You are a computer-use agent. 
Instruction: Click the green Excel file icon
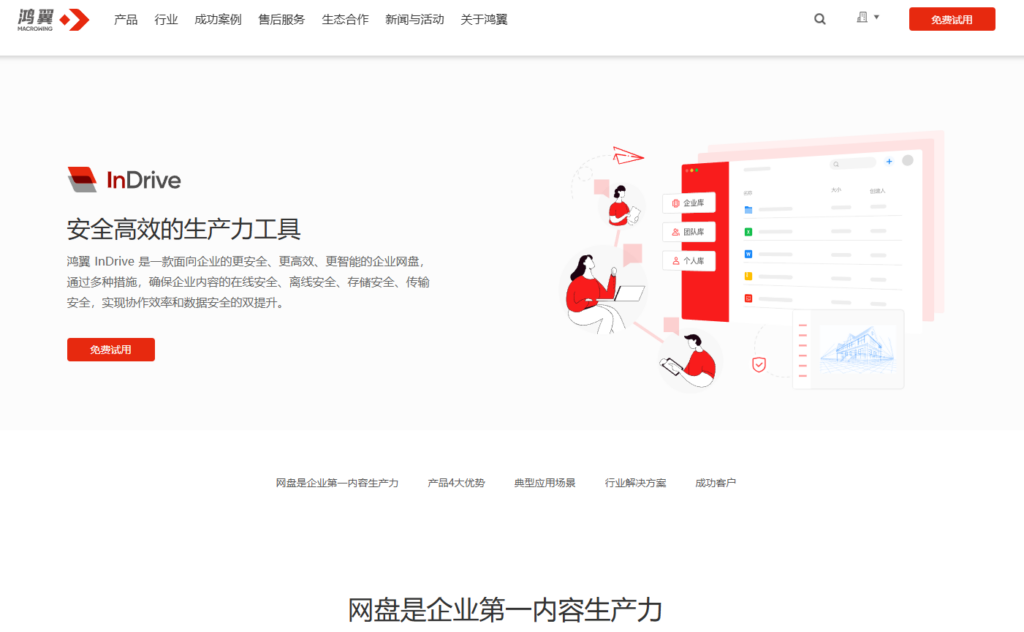pyautogui.click(x=748, y=232)
